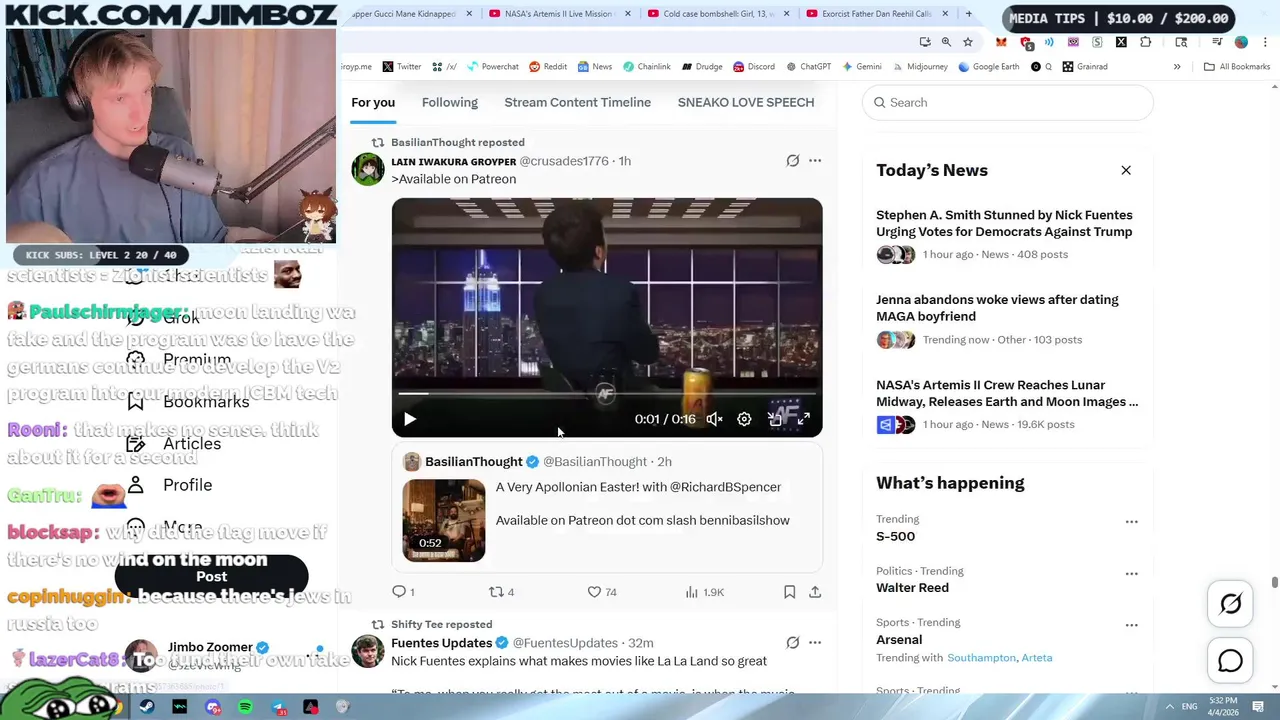Open the Reddit bookmark
This screenshot has height=720, width=1280.
547,67
